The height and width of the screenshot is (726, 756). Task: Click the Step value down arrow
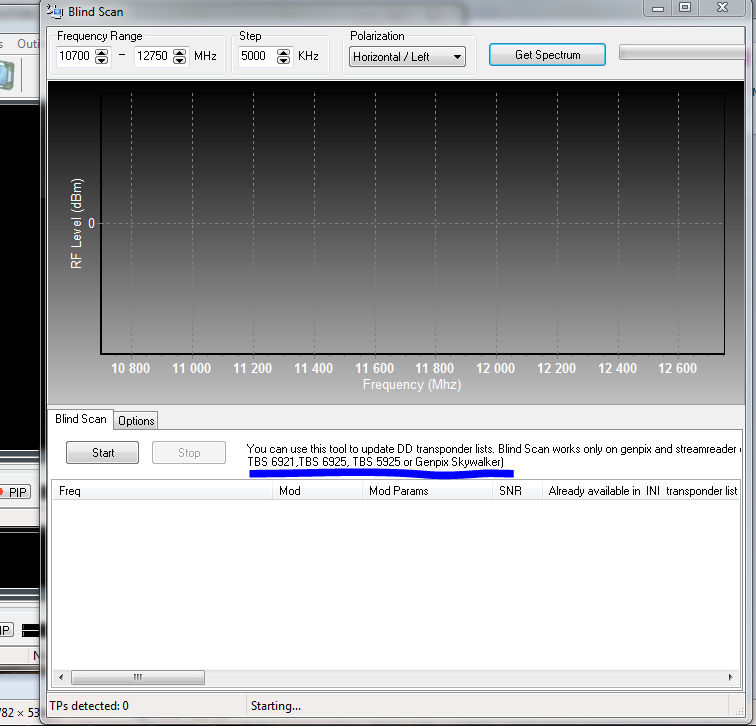tap(283, 61)
